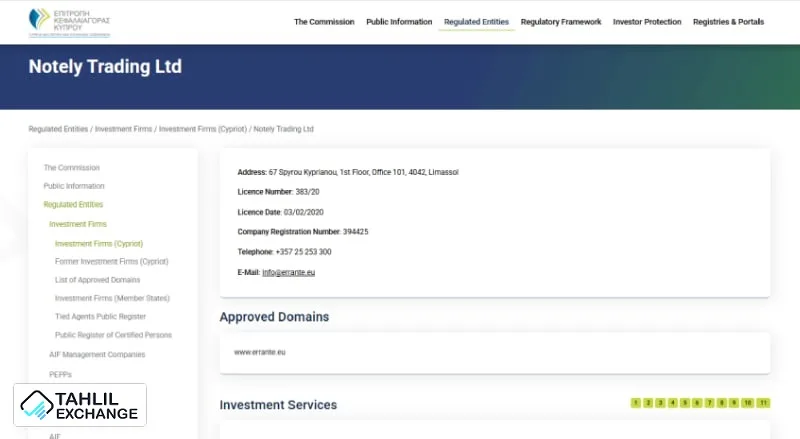The height and width of the screenshot is (439, 800).
Task: Select Tied Agents Public Register in sidebar
Action: pyautogui.click(x=100, y=317)
